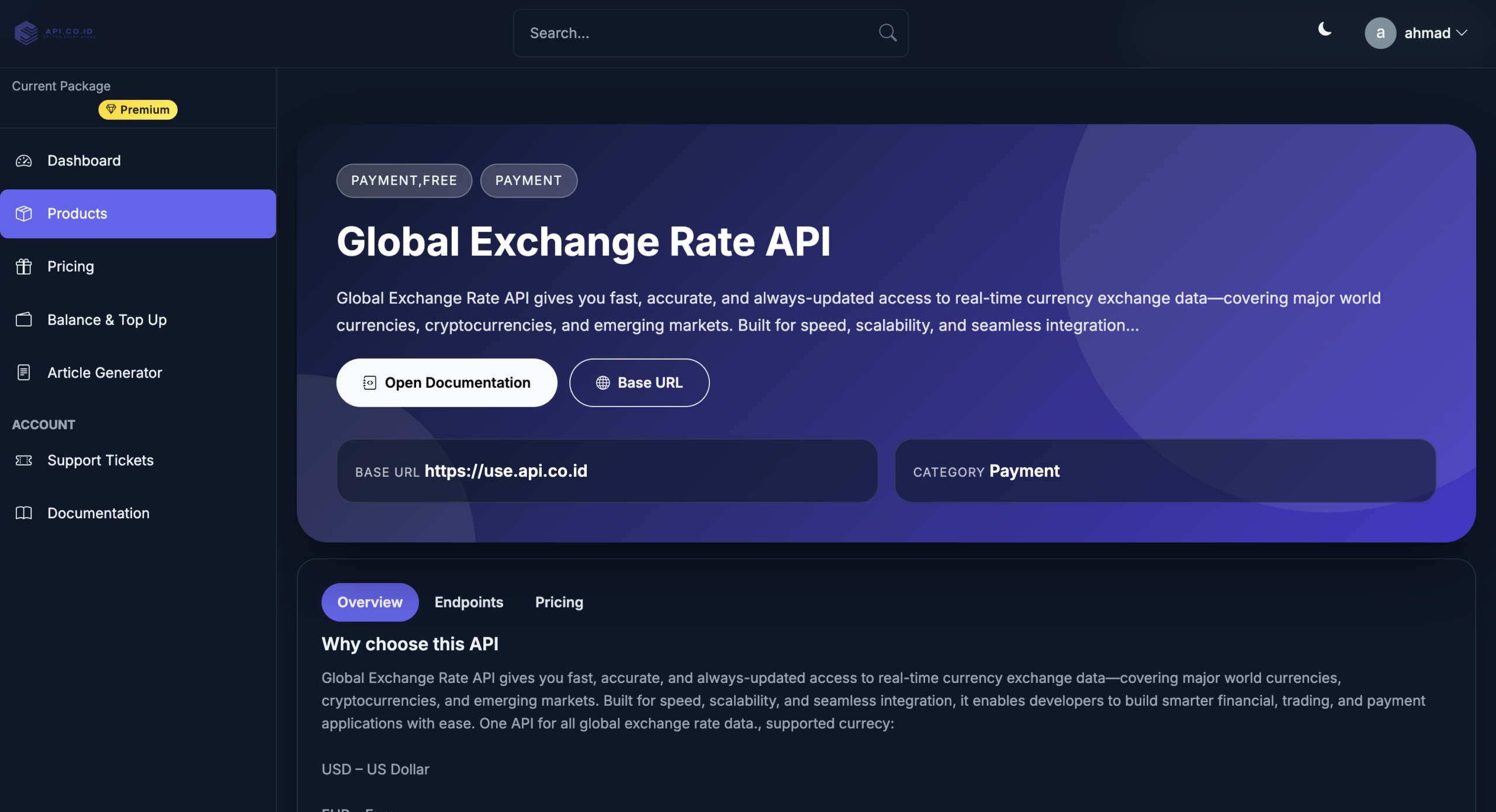
Task: Click the search magnifier icon
Action: click(887, 33)
